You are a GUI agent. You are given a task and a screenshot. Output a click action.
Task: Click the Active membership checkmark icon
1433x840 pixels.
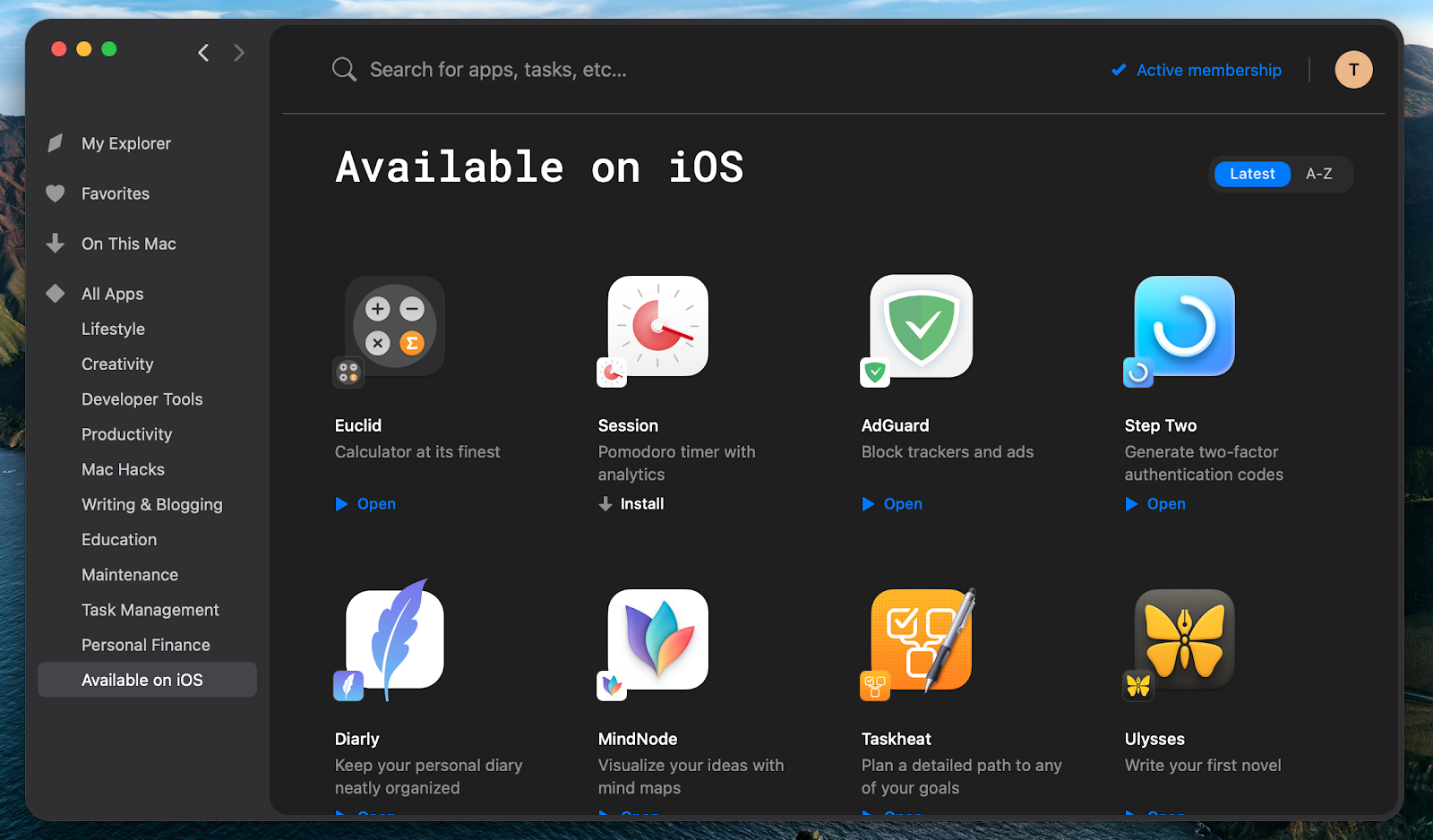1119,70
